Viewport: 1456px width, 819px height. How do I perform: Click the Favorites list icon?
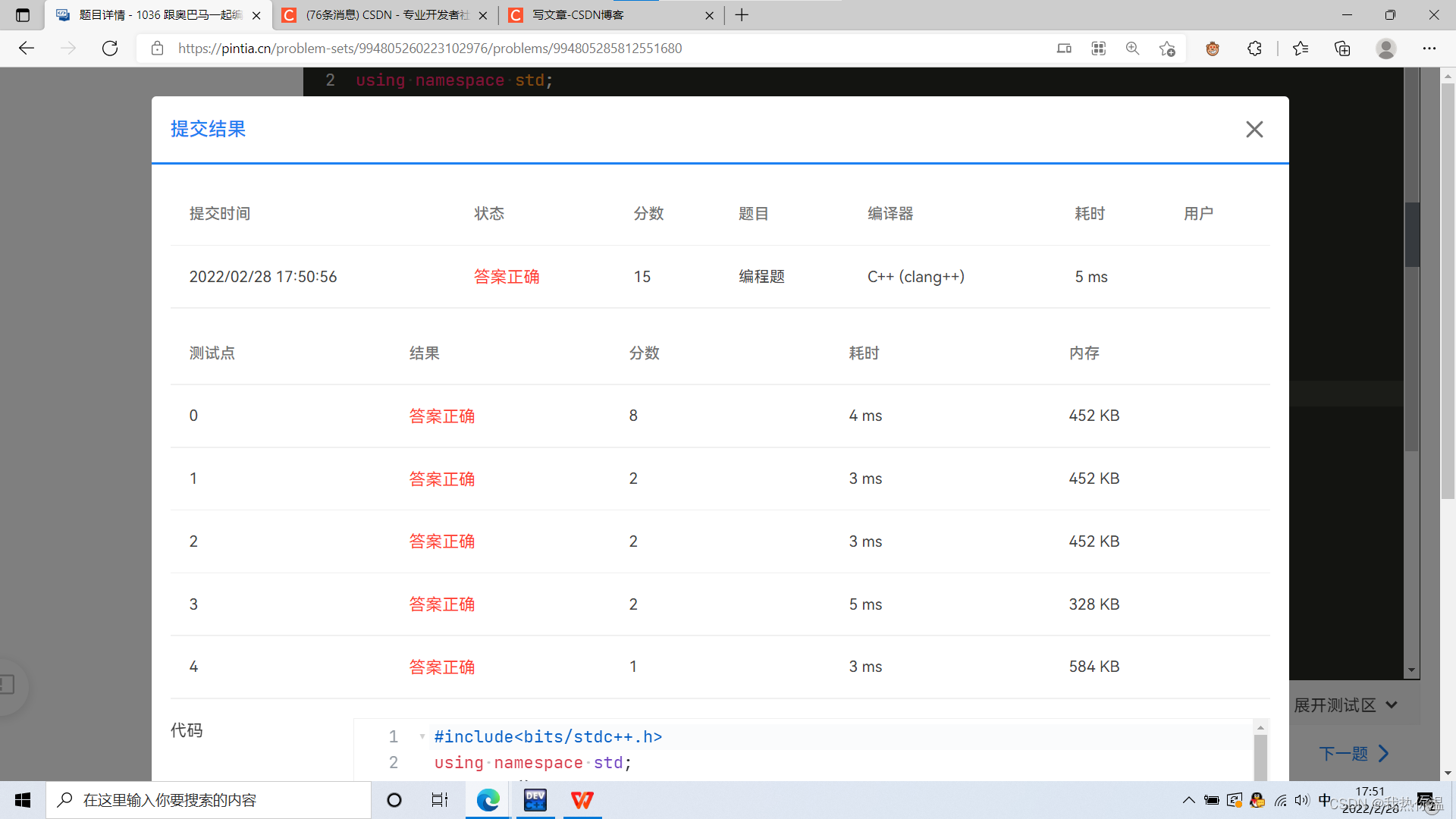1301,48
